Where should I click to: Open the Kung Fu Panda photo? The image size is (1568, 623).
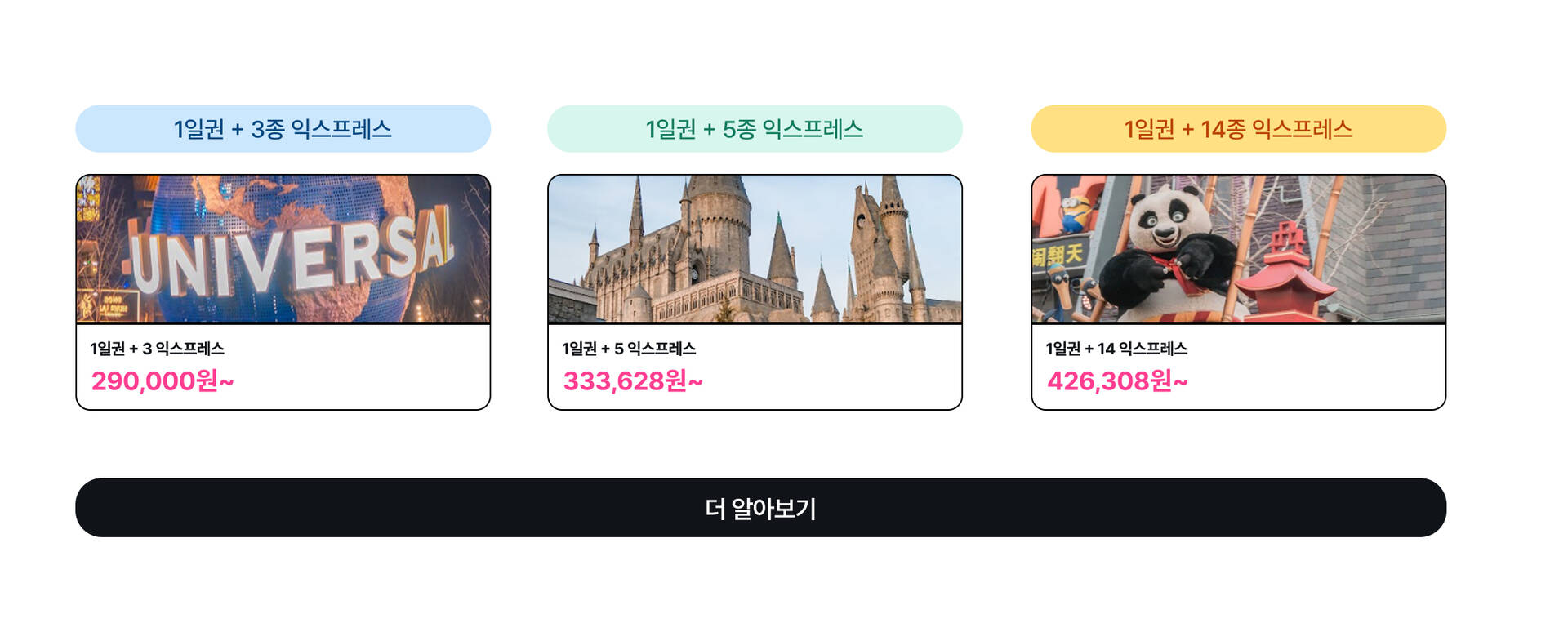pos(1238,249)
